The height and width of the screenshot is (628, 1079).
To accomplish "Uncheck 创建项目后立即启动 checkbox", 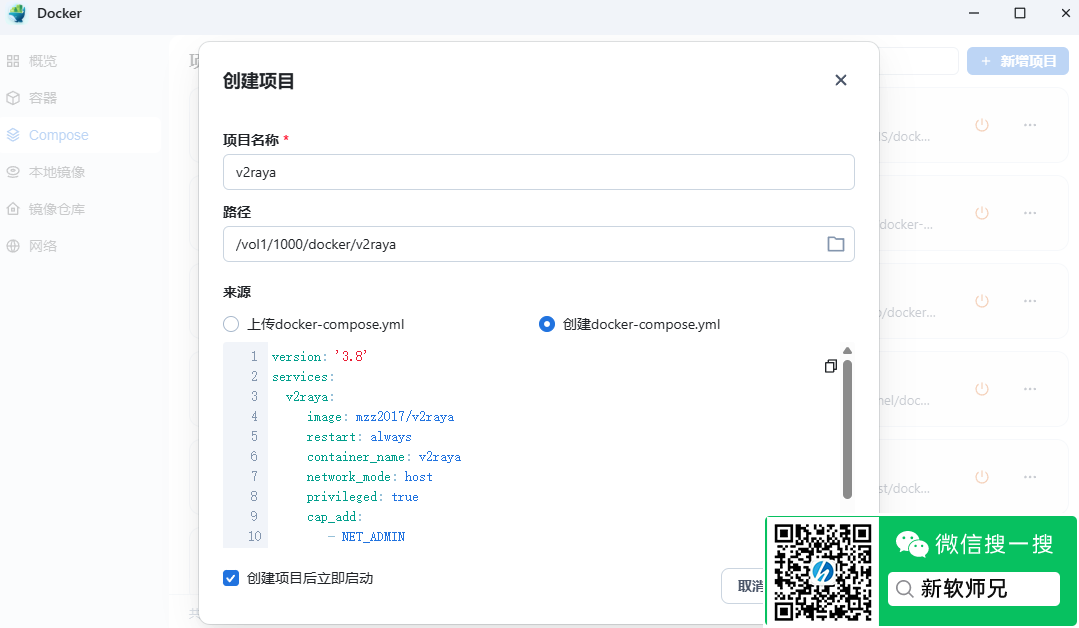I will click(231, 578).
